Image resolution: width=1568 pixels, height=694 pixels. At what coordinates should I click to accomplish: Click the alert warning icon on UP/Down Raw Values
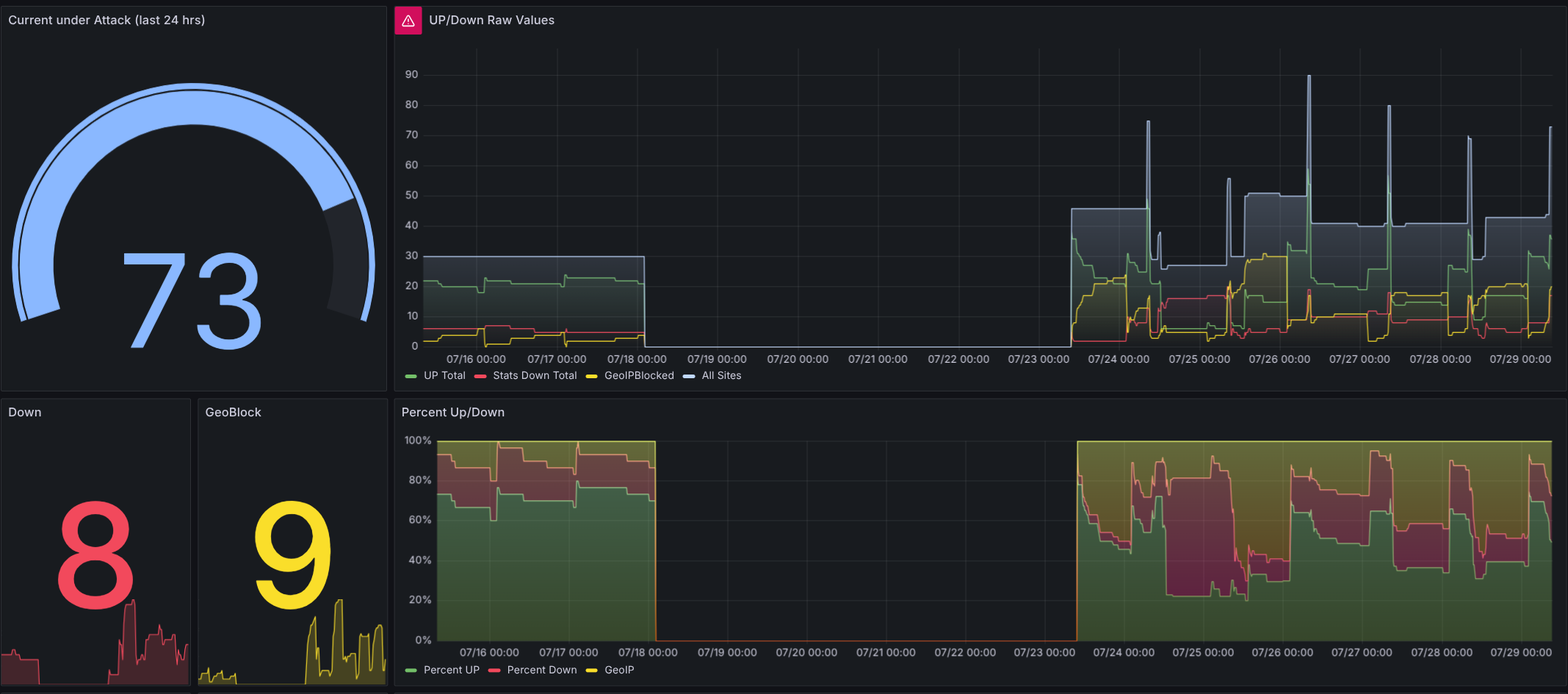tap(408, 21)
